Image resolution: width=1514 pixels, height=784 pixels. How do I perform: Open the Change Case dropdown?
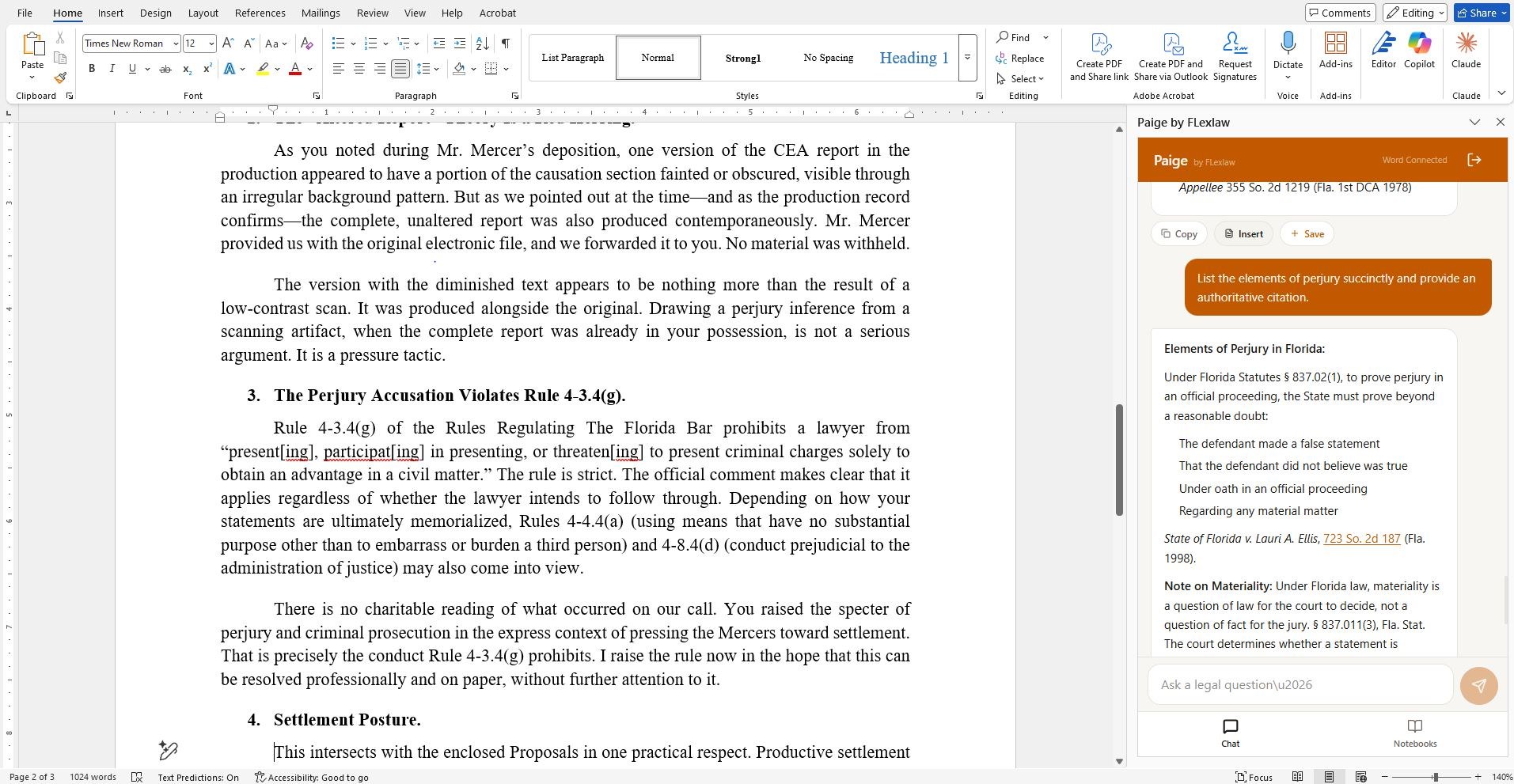click(276, 44)
